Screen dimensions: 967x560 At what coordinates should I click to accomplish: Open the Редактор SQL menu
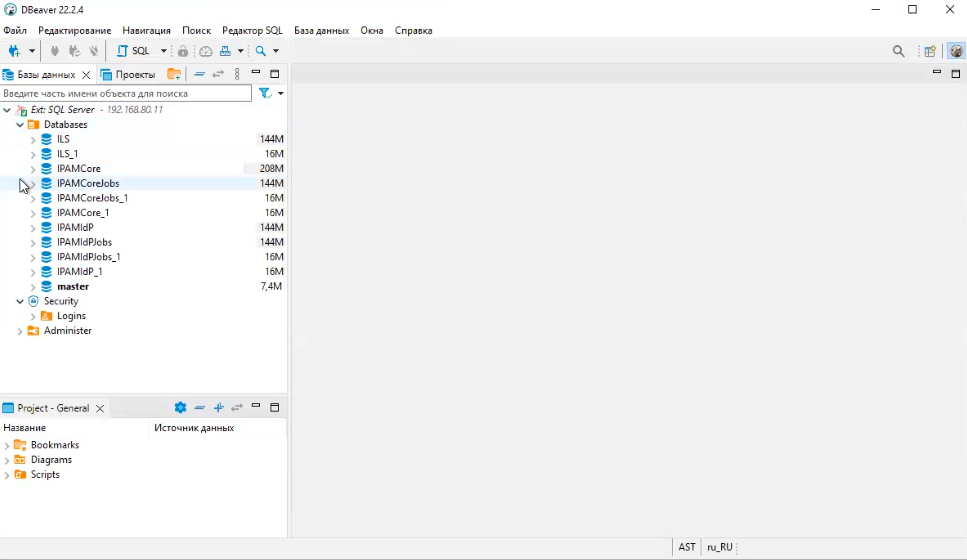pos(252,30)
